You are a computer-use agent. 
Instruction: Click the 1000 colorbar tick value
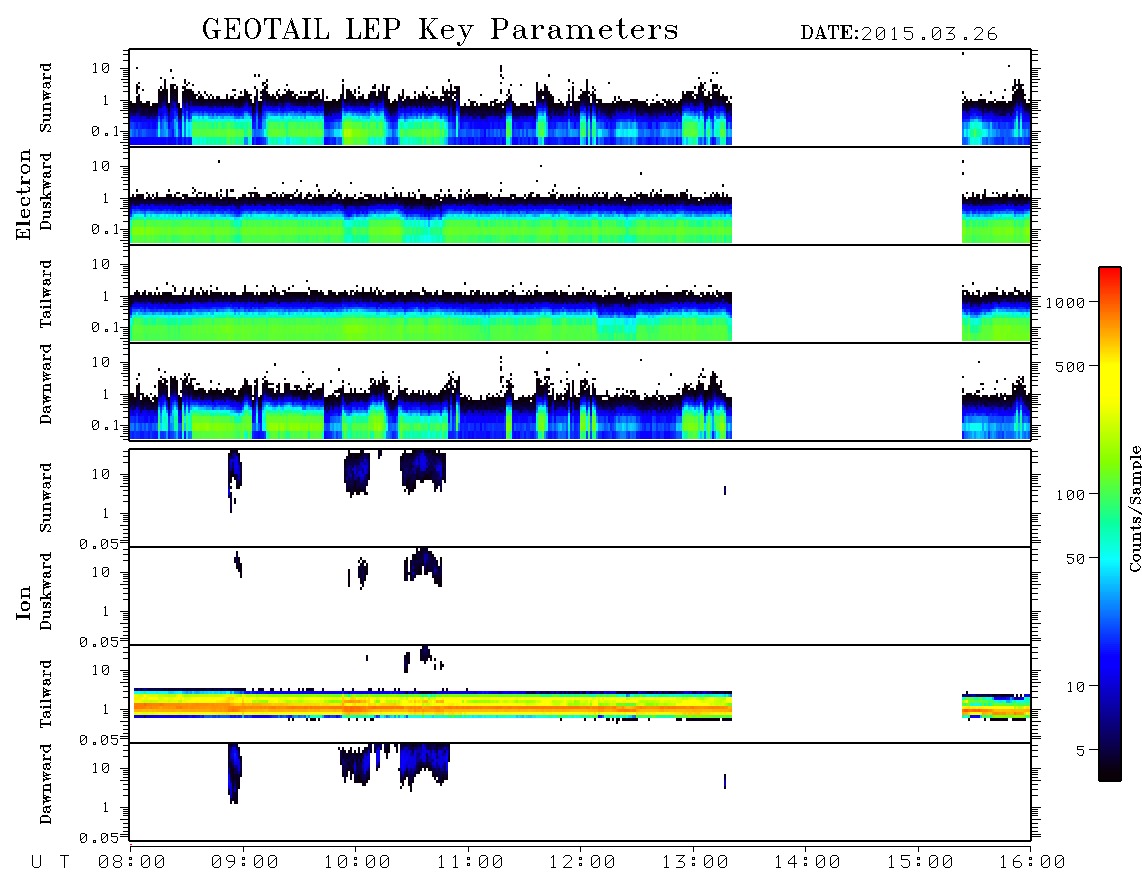(x=1066, y=303)
